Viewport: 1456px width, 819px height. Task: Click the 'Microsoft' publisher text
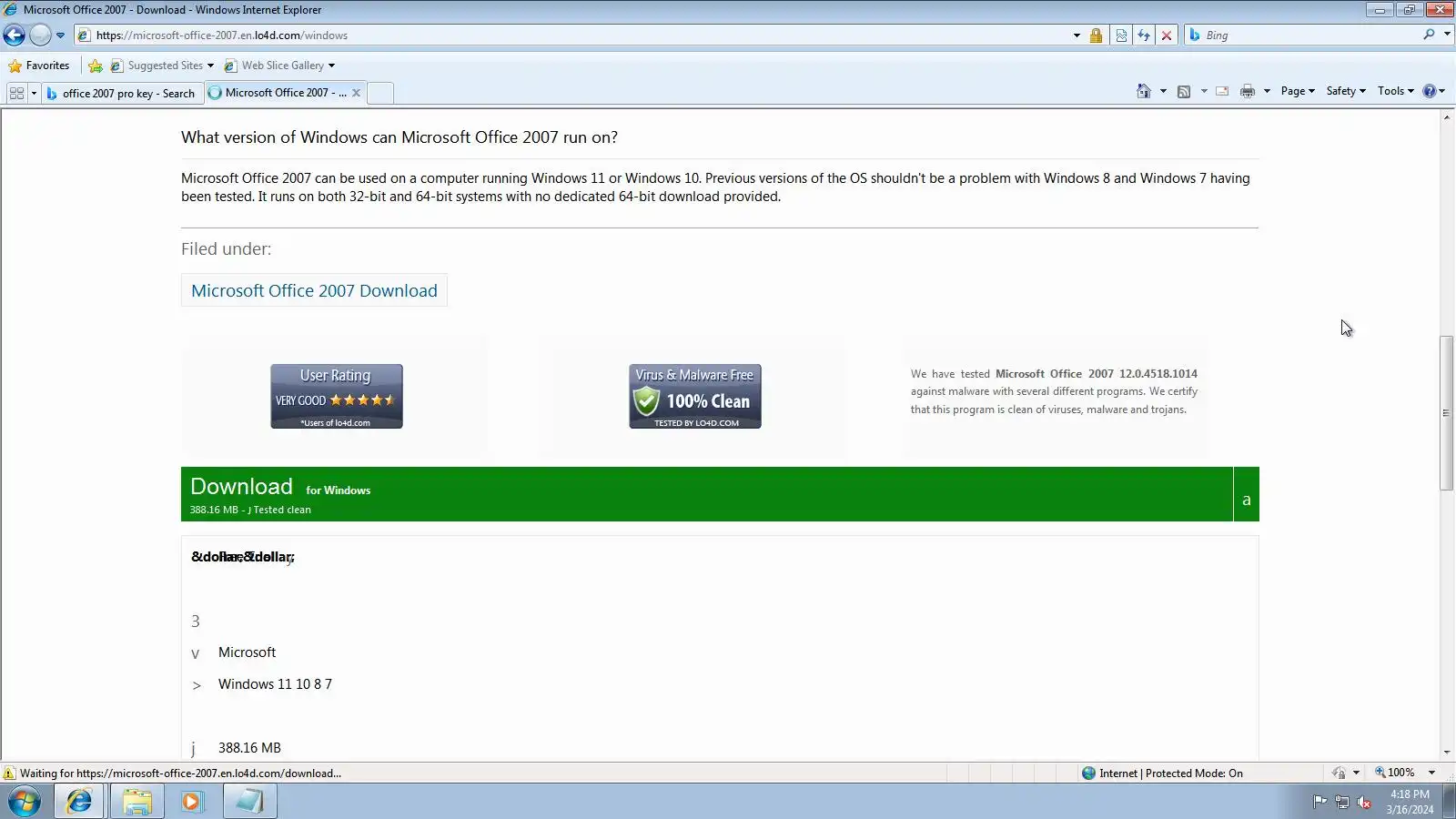(247, 652)
